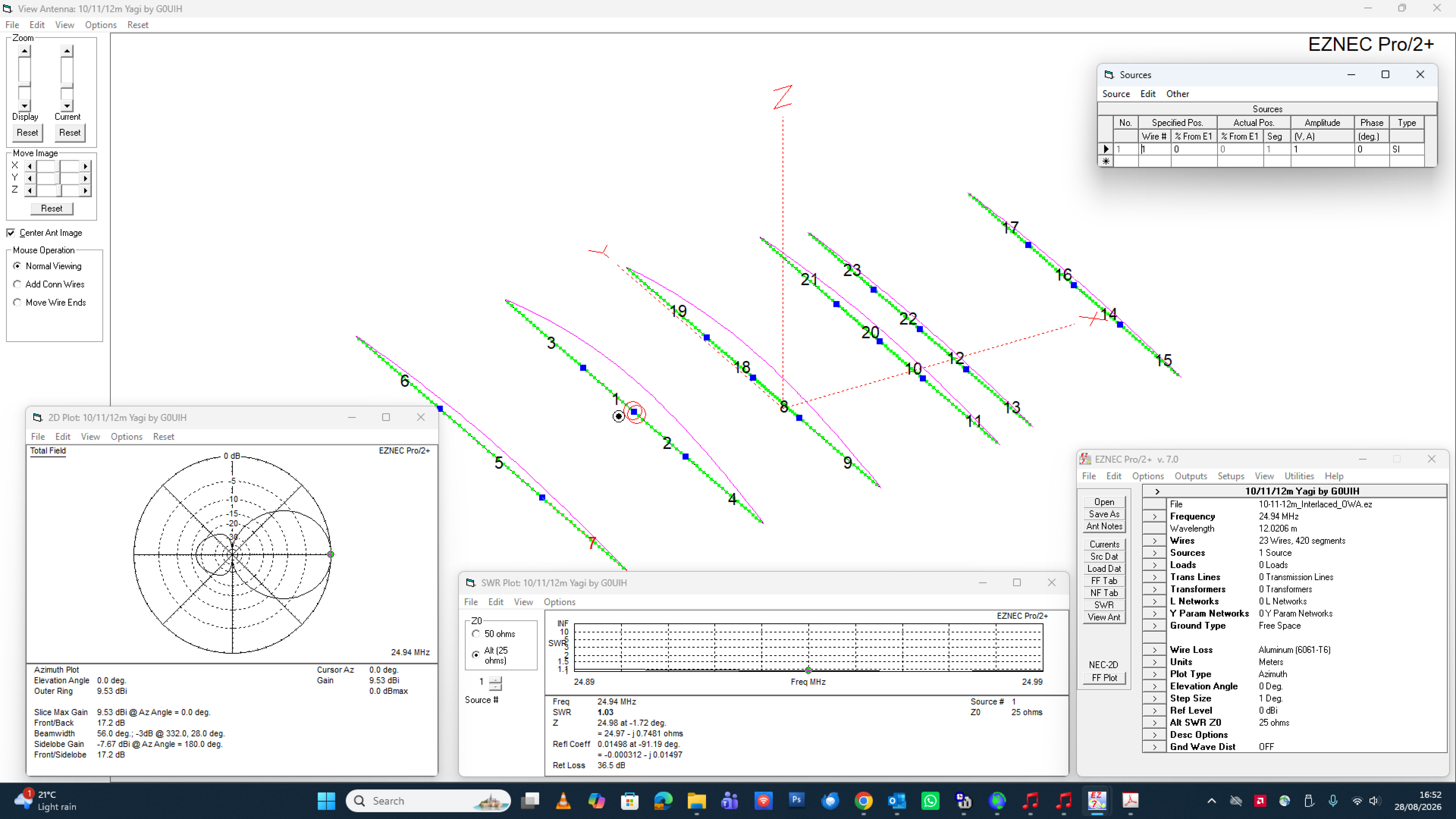Open the Windows Start menu

[326, 800]
